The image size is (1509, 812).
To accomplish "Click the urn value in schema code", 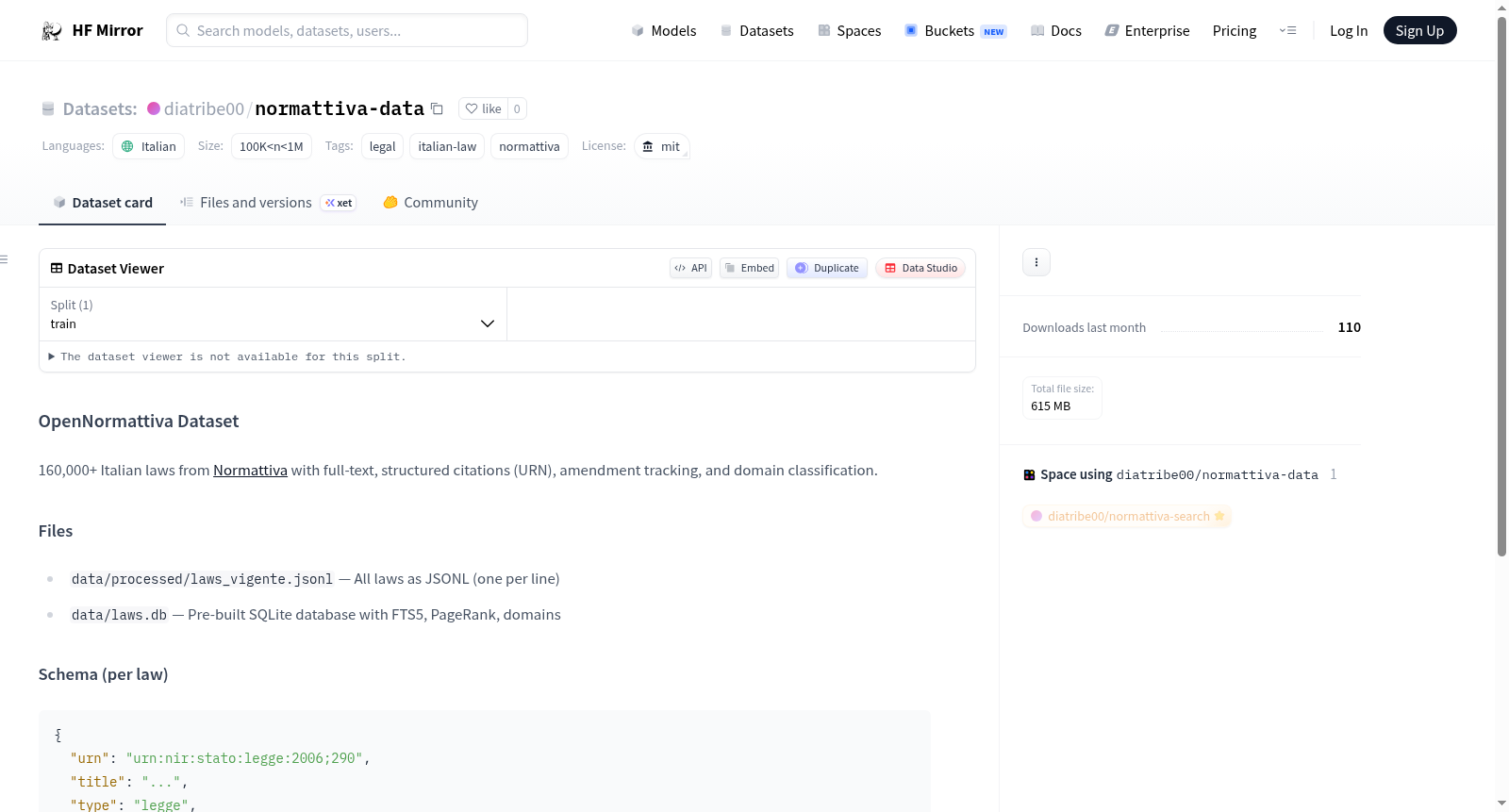I will pyautogui.click(x=244, y=758).
